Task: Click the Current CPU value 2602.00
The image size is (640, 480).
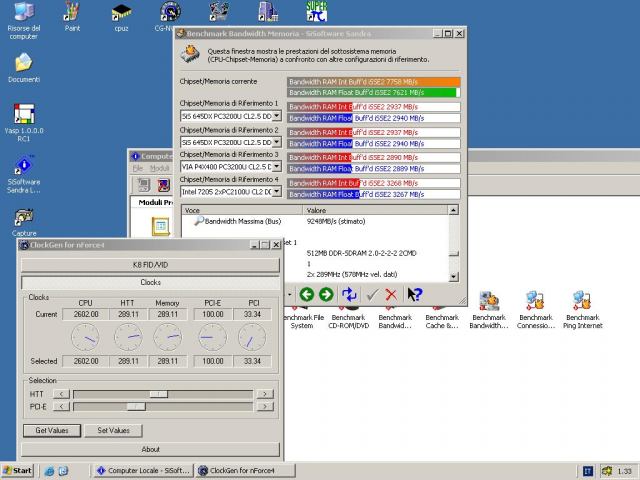Action: coord(86,314)
